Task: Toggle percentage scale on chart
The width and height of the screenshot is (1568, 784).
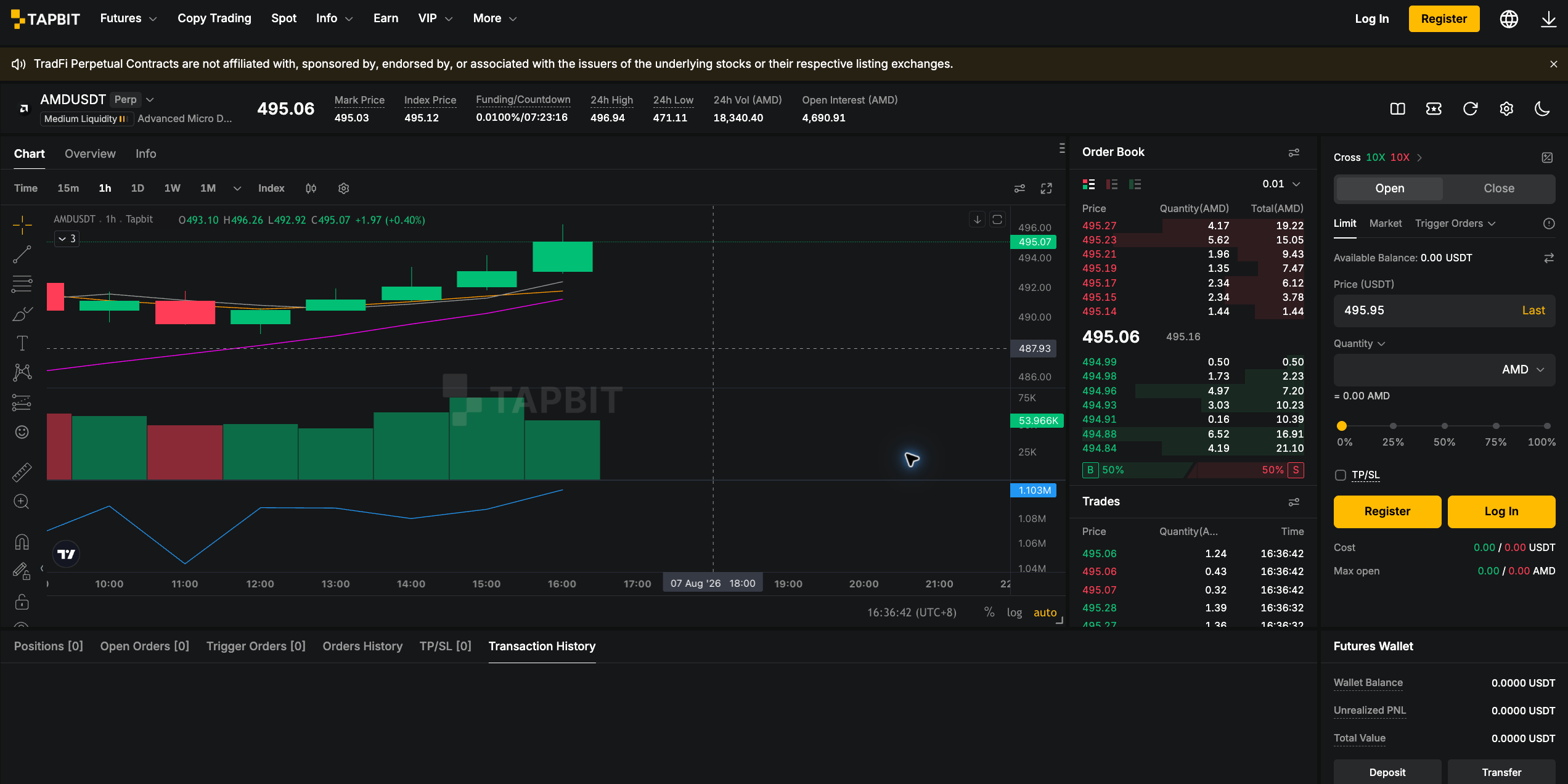Action: click(x=989, y=613)
